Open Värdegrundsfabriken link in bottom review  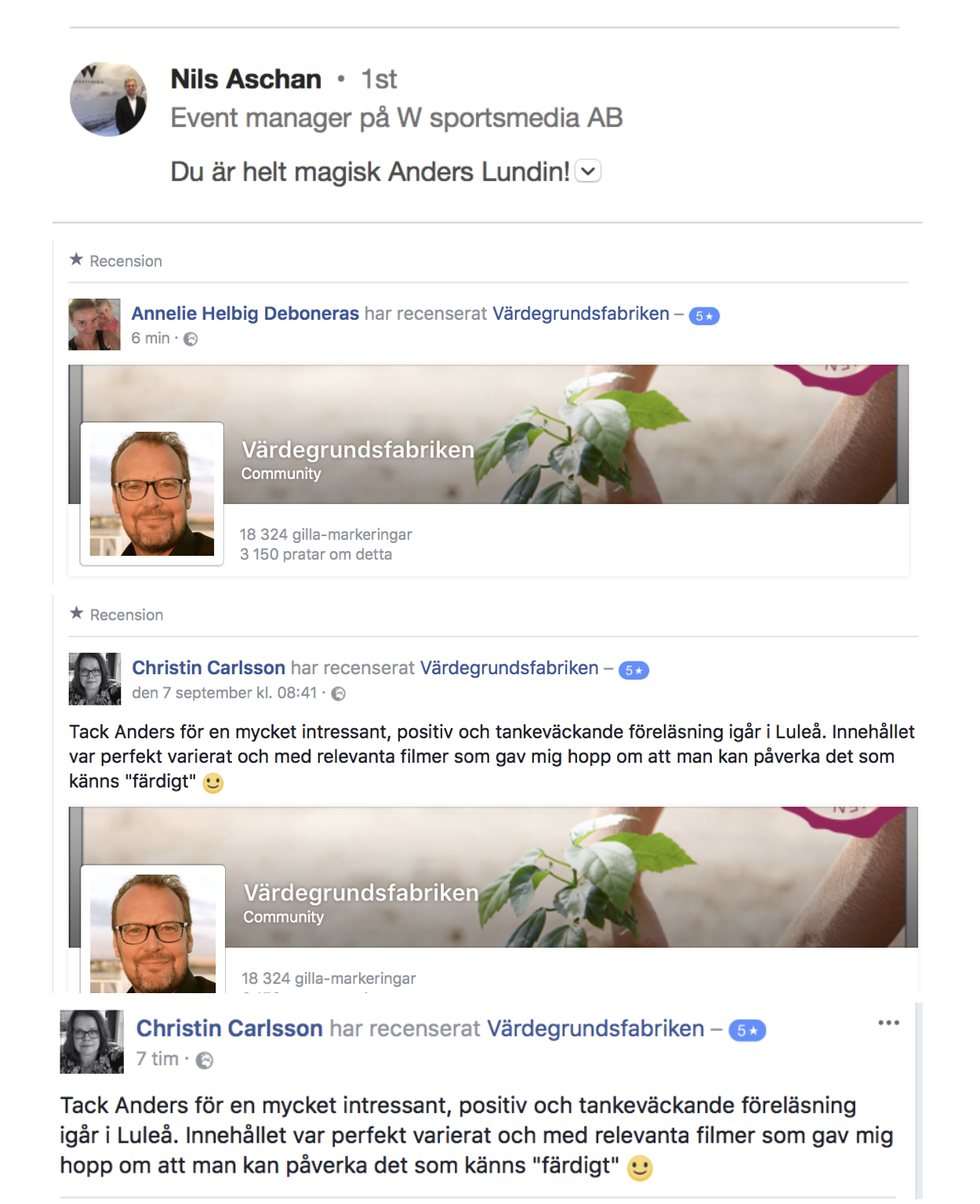click(x=596, y=1028)
